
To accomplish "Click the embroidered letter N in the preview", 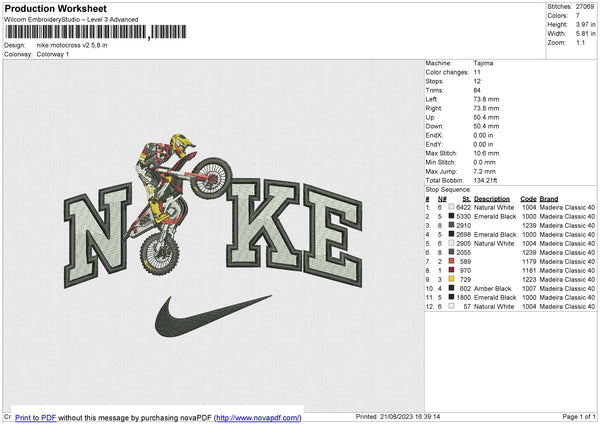I will 98,237.
